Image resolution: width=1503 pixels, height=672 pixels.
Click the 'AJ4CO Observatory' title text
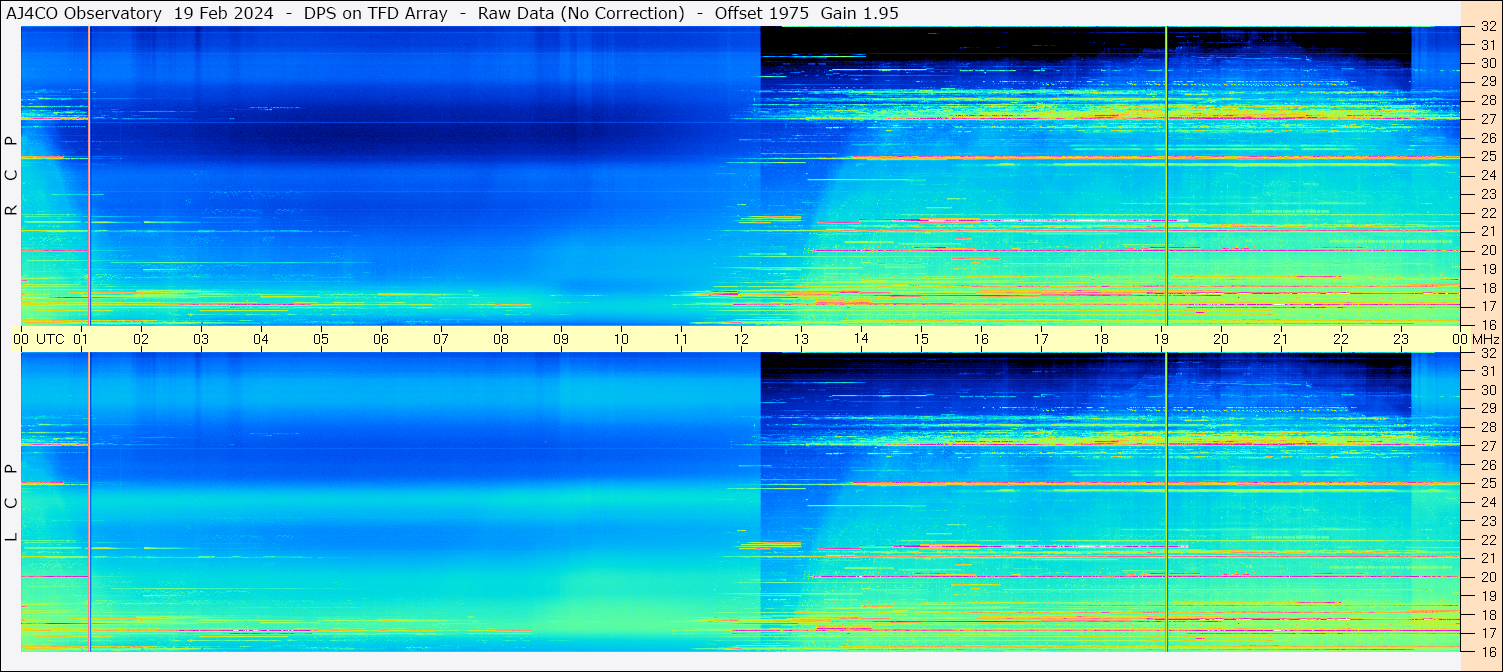click(x=85, y=13)
